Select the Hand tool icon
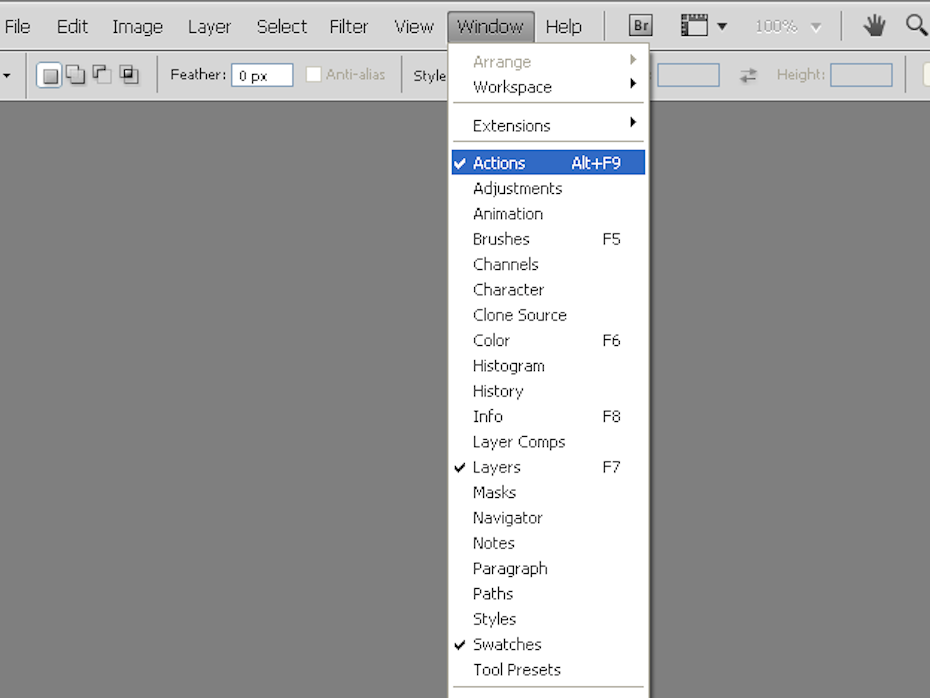 (x=874, y=25)
